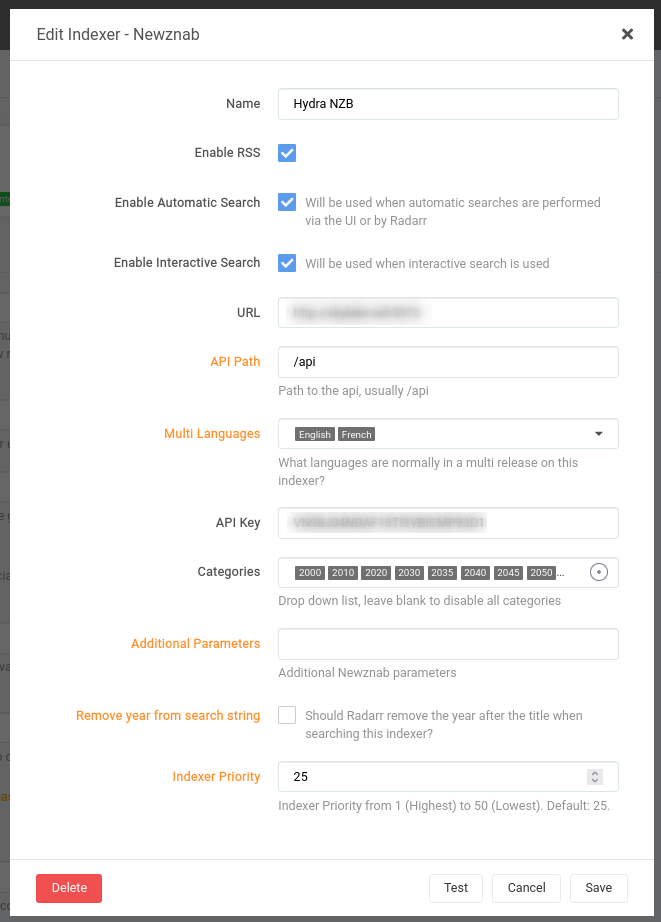The width and height of the screenshot is (661, 922).
Task: Open the Multi Languages dropdown arrow
Action: 599,433
